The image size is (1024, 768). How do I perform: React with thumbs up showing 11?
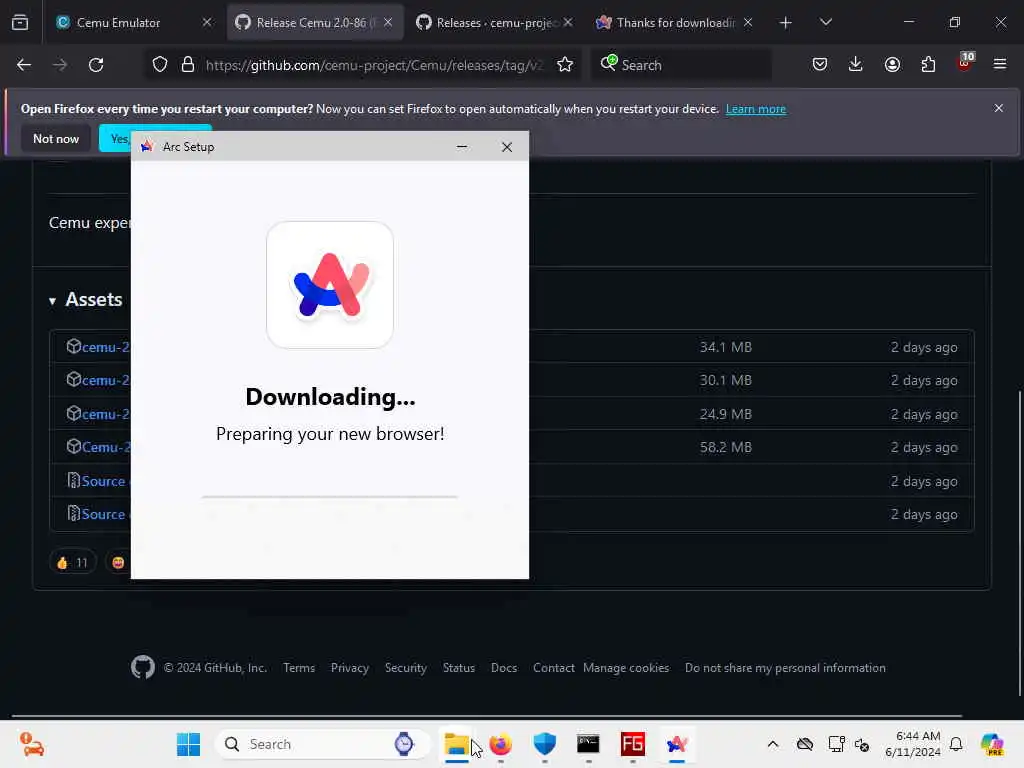point(72,562)
